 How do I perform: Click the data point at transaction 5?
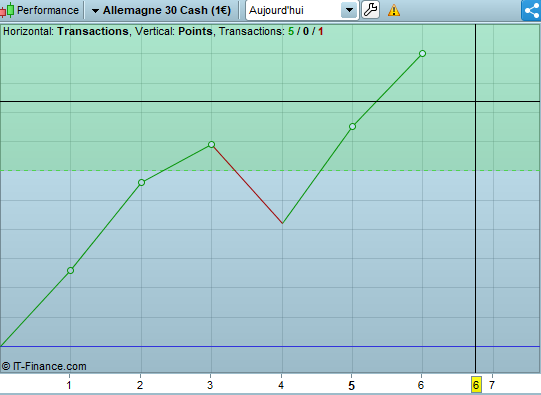[x=352, y=127]
